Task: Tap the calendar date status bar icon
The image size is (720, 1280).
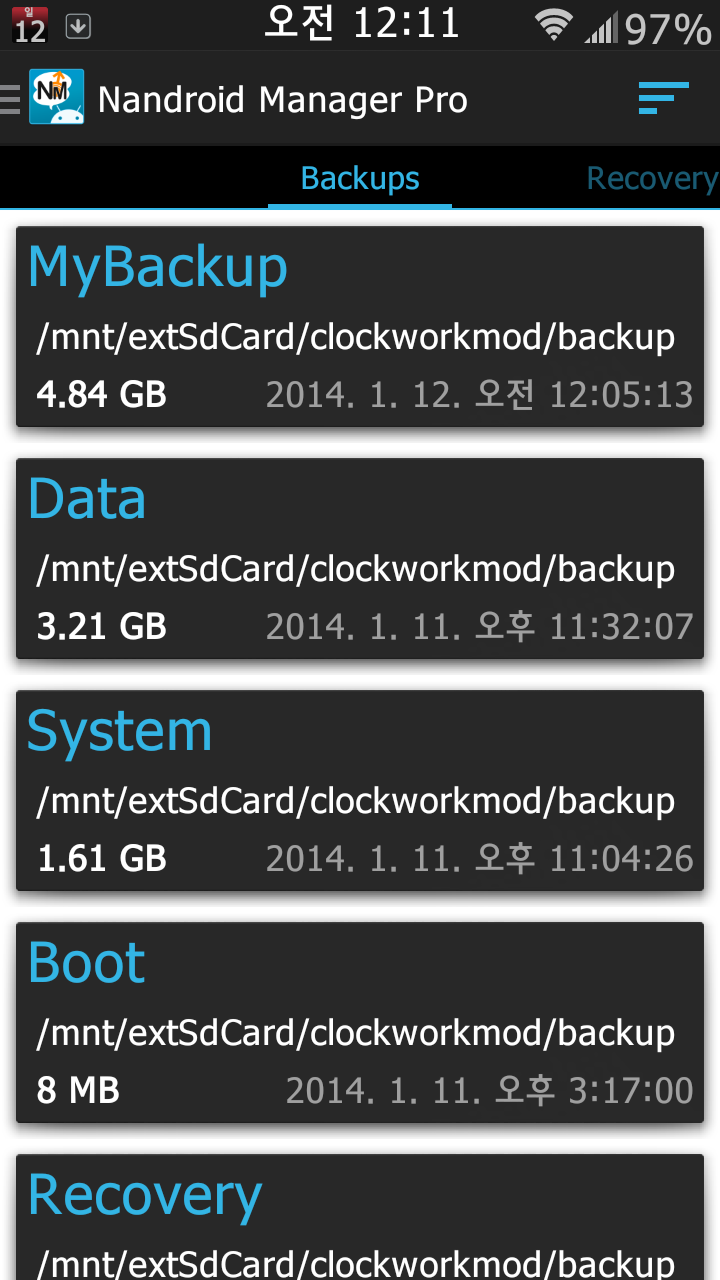Action: 29,26
